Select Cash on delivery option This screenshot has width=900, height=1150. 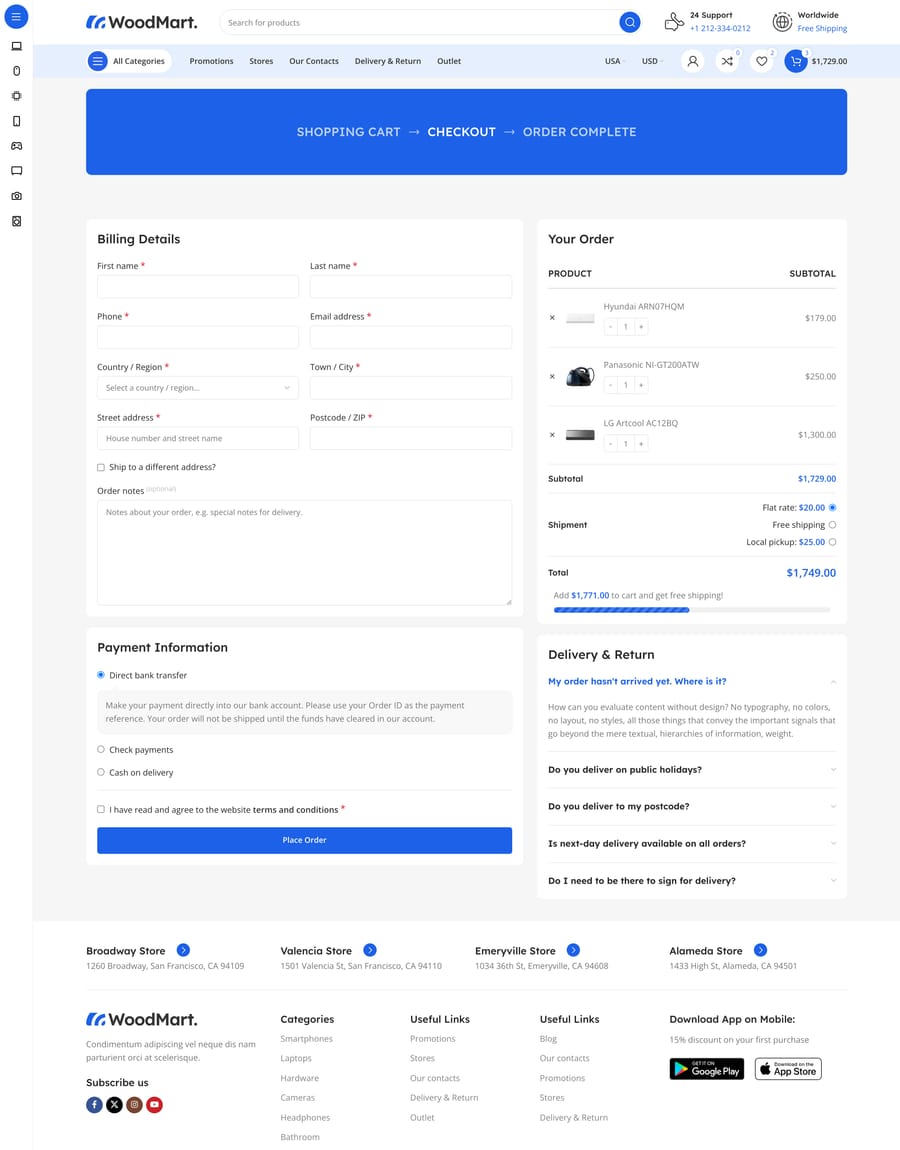pos(101,772)
